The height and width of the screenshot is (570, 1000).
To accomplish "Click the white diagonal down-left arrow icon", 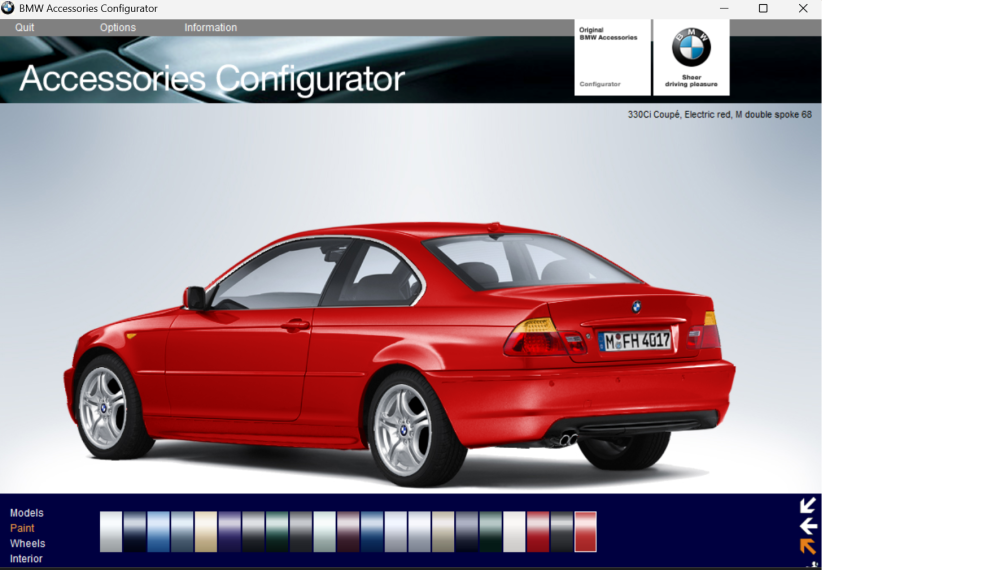I will pos(808,505).
